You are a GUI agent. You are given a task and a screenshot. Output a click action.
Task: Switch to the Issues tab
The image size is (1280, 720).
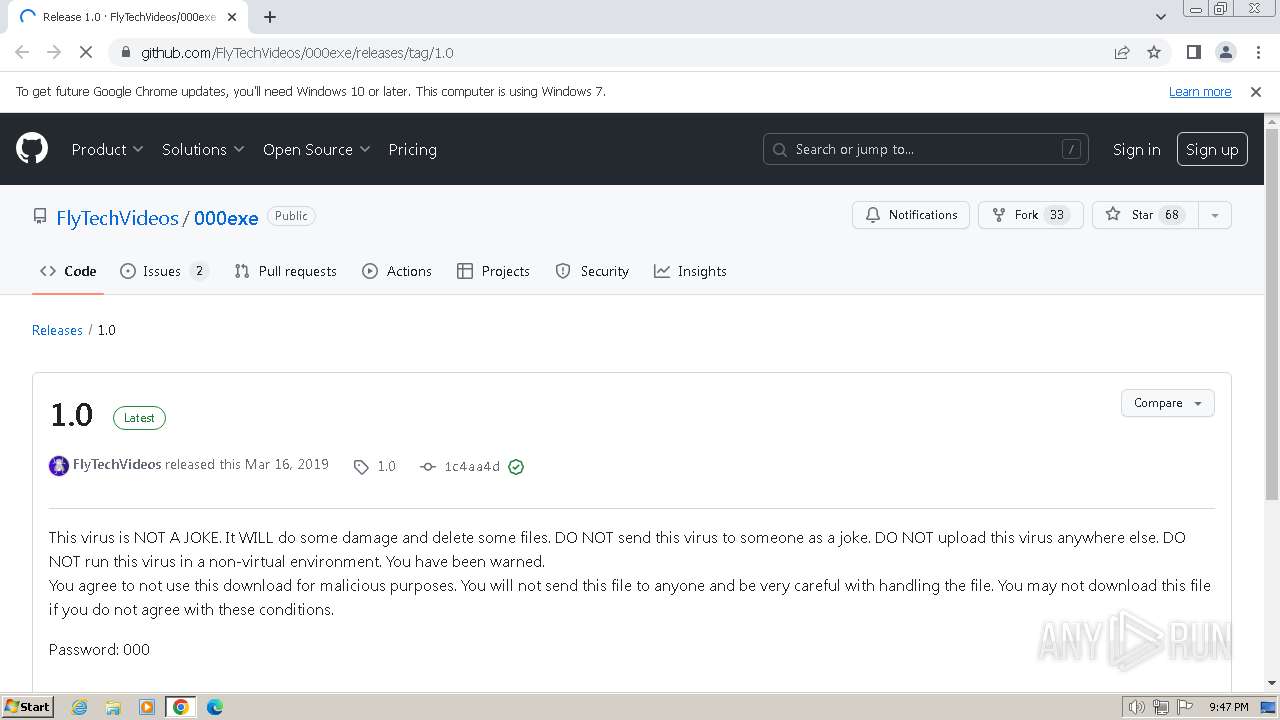164,271
